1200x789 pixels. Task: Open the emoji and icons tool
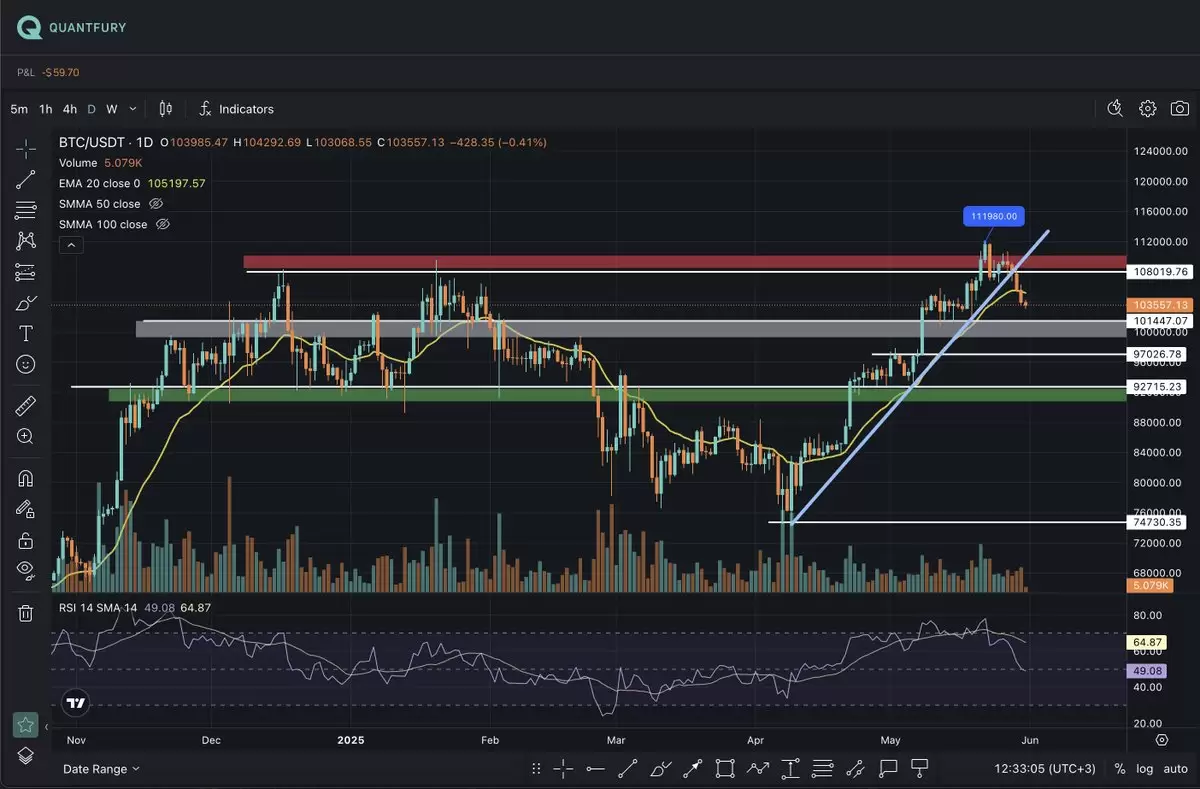tap(25, 364)
